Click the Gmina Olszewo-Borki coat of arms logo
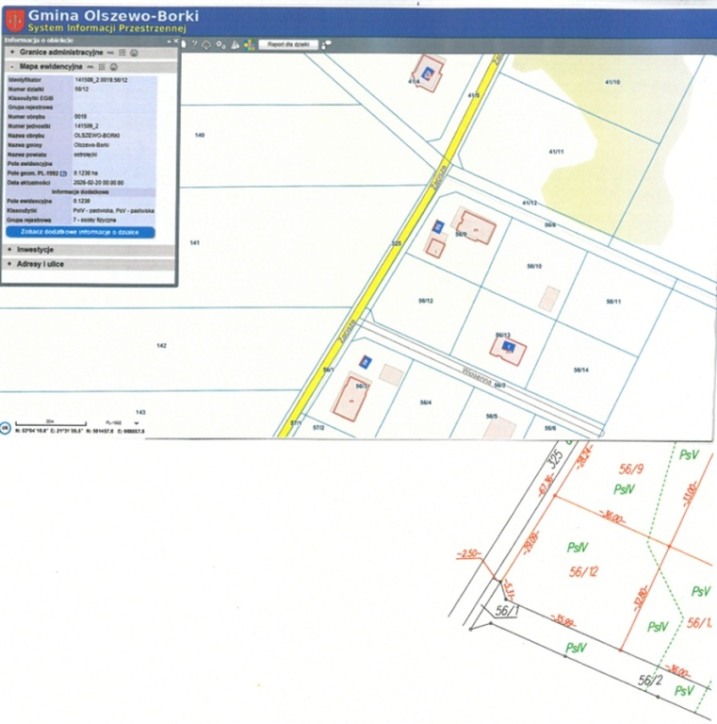The width and height of the screenshot is (717, 724). (x=13, y=19)
